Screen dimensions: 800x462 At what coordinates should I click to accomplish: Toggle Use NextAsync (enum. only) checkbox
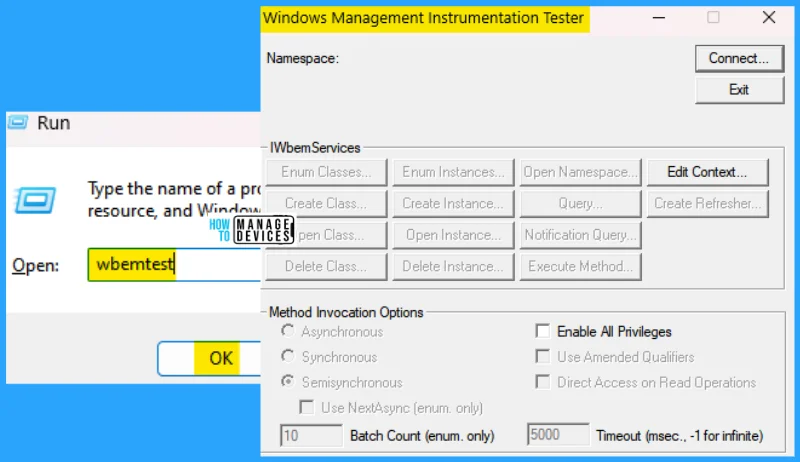(x=307, y=407)
